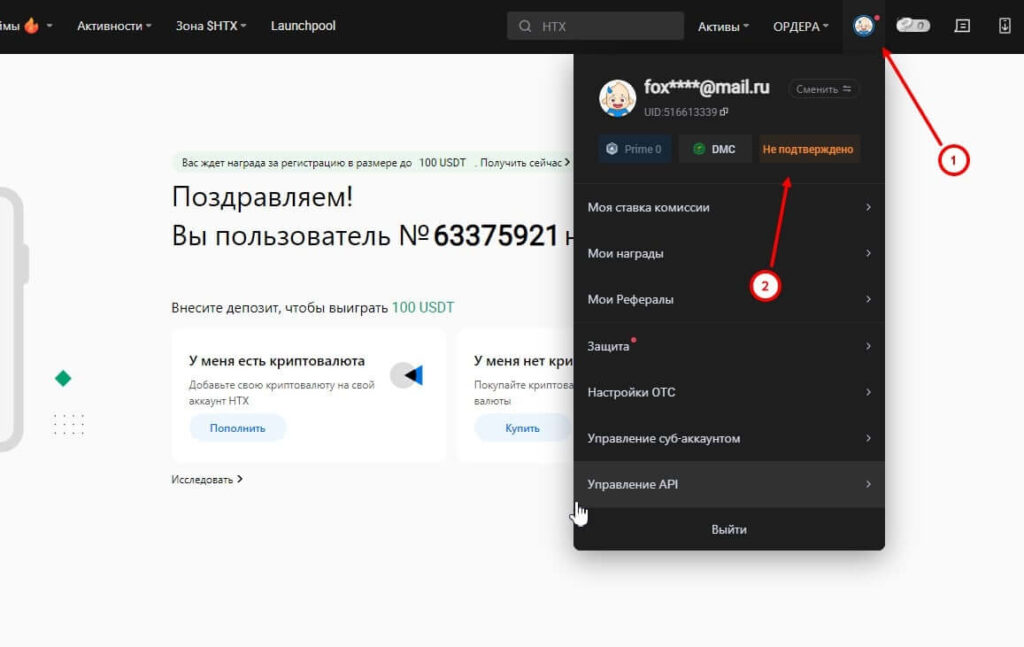
Task: Click the large avatar in account panel
Action: 617,98
